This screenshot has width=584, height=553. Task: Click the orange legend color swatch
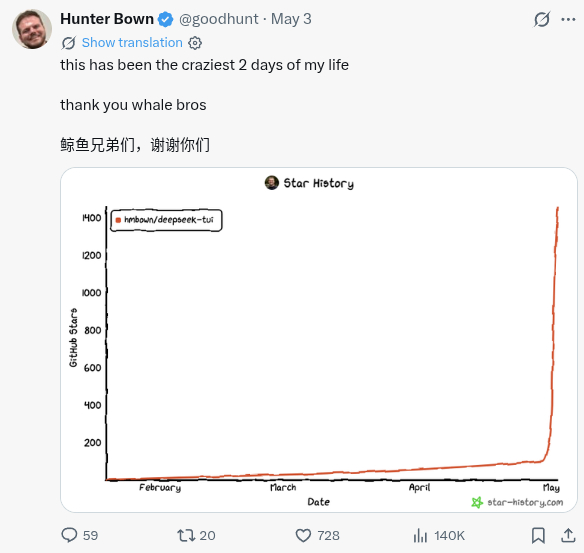coord(118,220)
